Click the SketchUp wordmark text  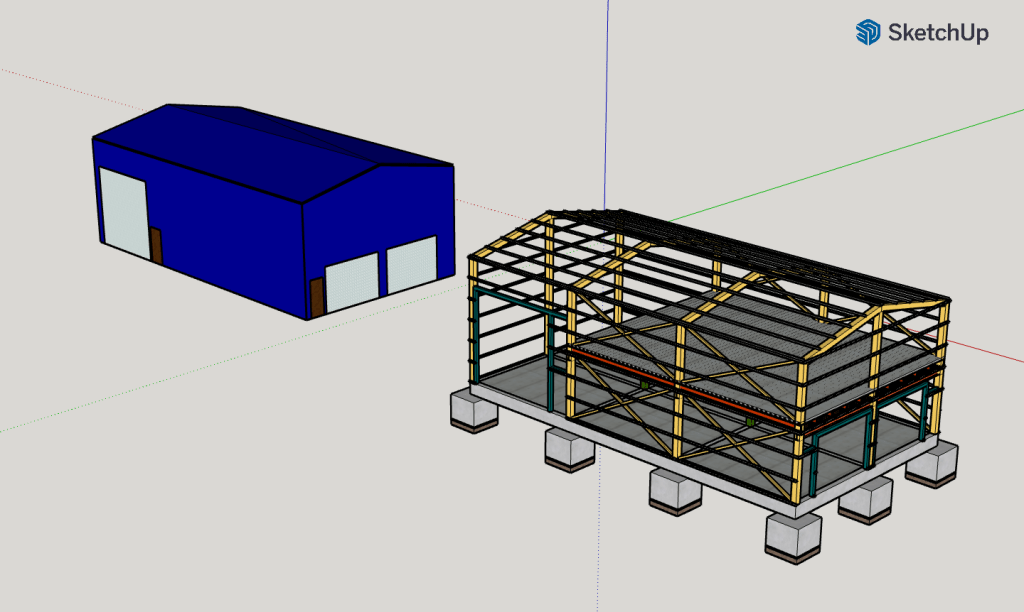click(938, 33)
